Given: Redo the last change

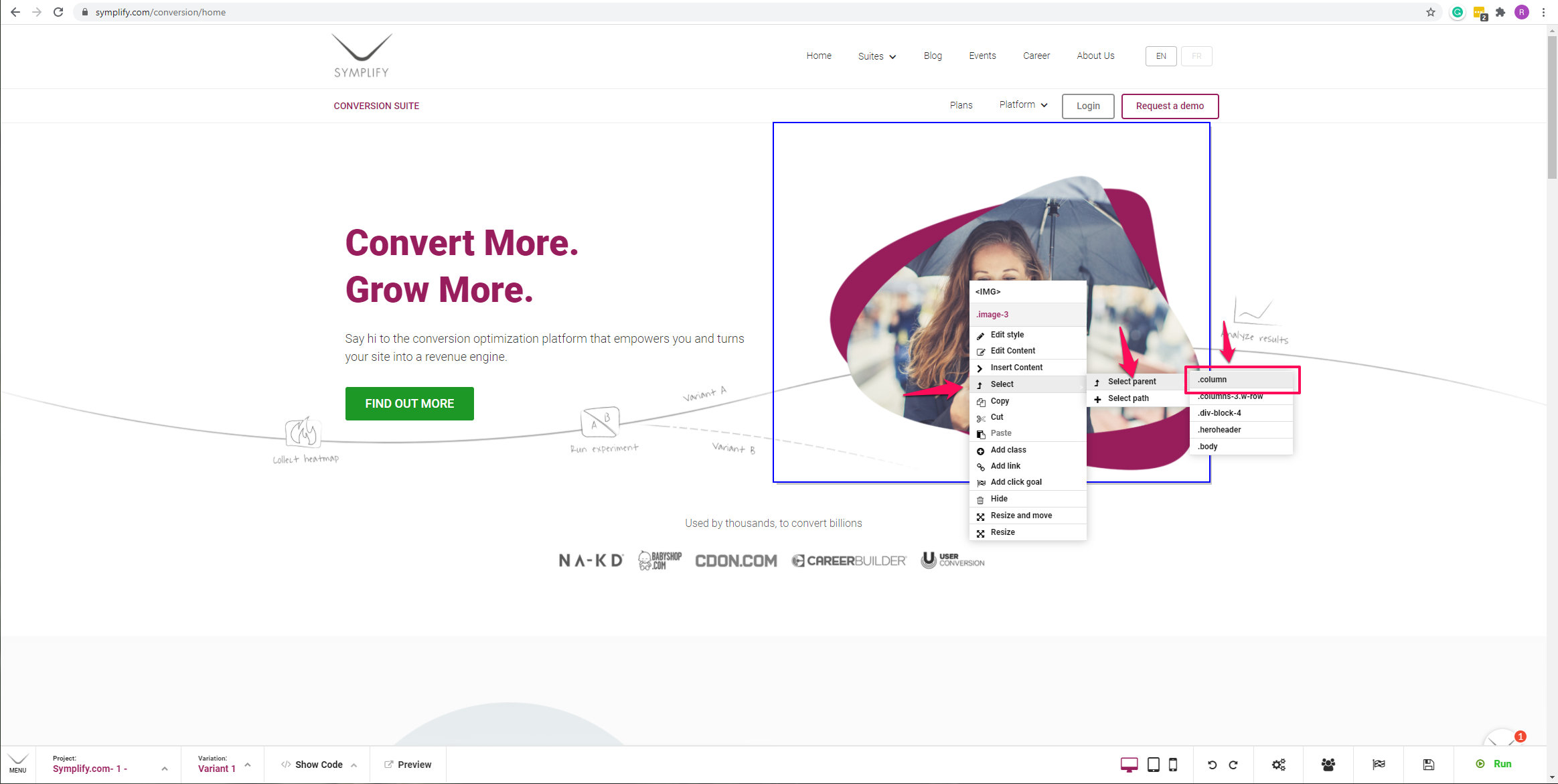Looking at the screenshot, I should coord(1233,765).
